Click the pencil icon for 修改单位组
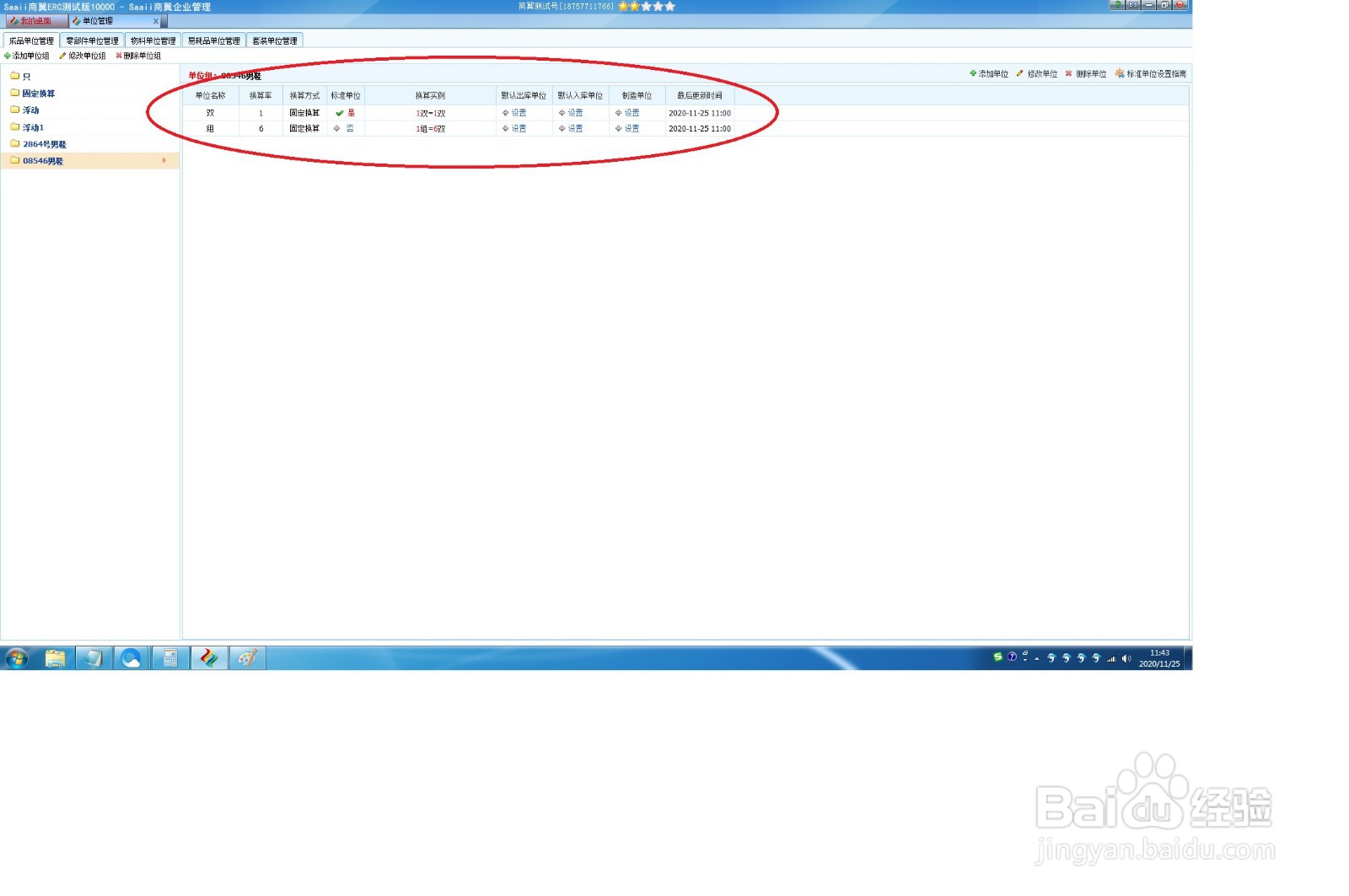The image size is (1349, 896). tap(62, 56)
